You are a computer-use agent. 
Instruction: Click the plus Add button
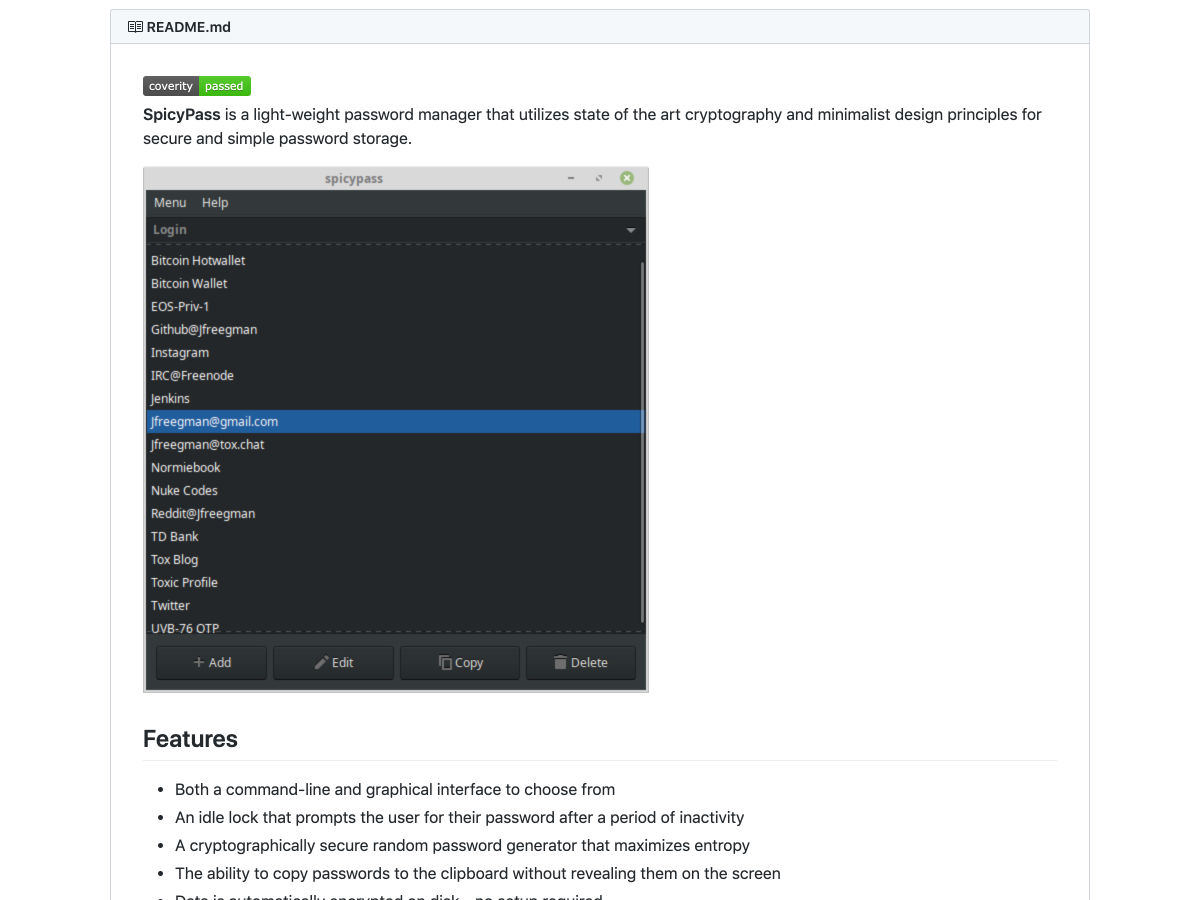211,662
